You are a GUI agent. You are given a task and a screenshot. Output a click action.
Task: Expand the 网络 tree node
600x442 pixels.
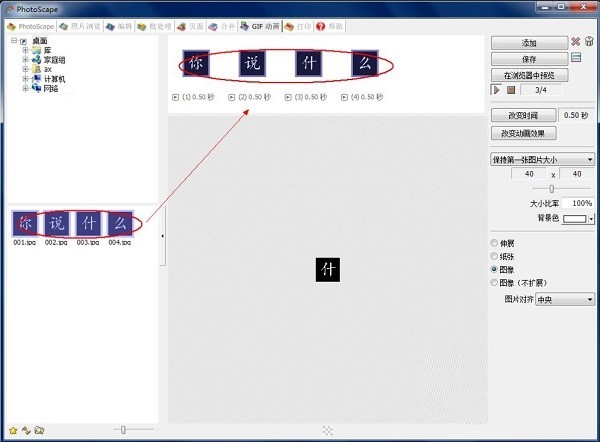coord(25,88)
